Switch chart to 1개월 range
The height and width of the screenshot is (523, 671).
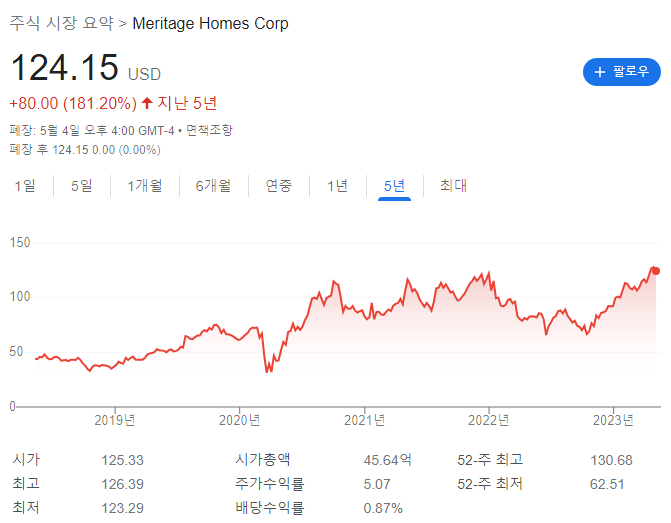click(145, 186)
